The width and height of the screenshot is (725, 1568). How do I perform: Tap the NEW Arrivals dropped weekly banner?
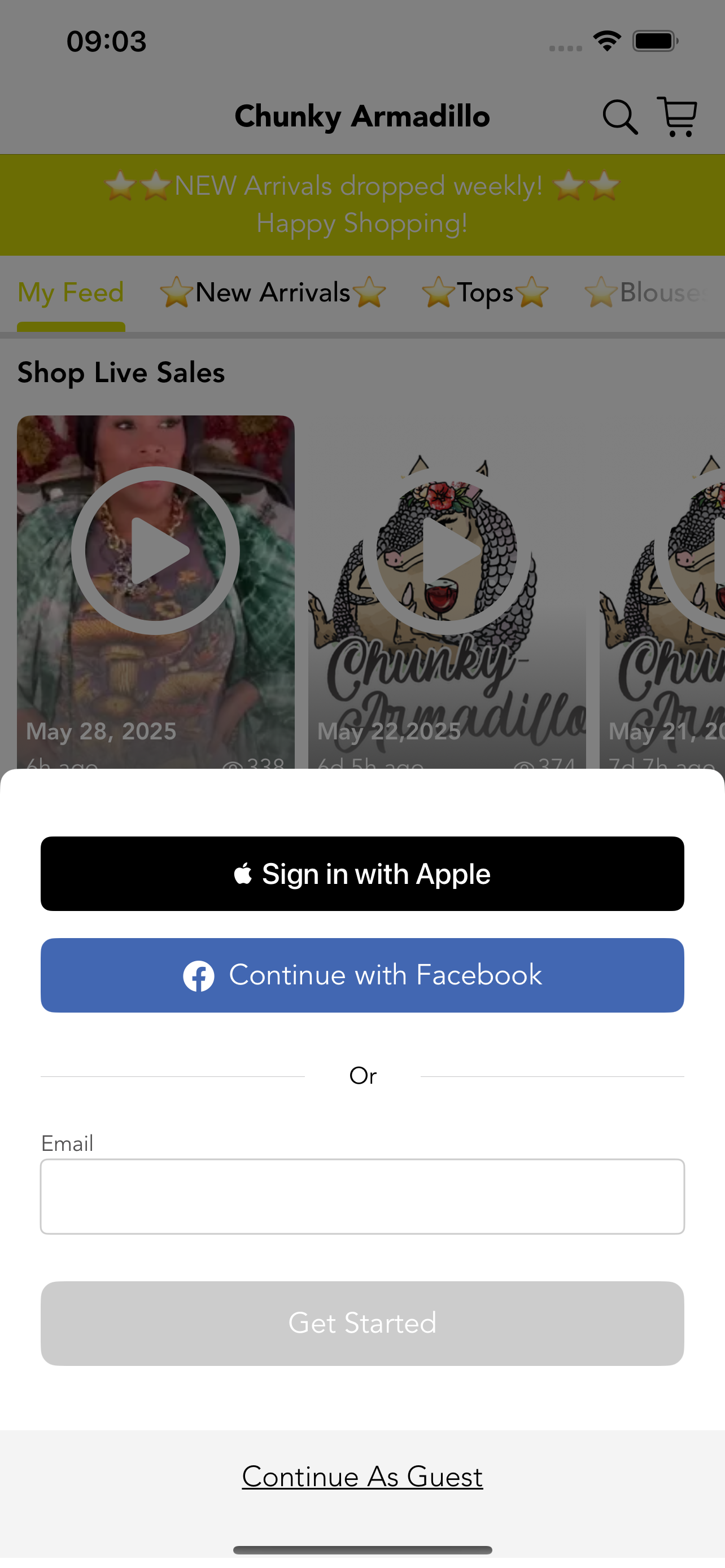[362, 204]
